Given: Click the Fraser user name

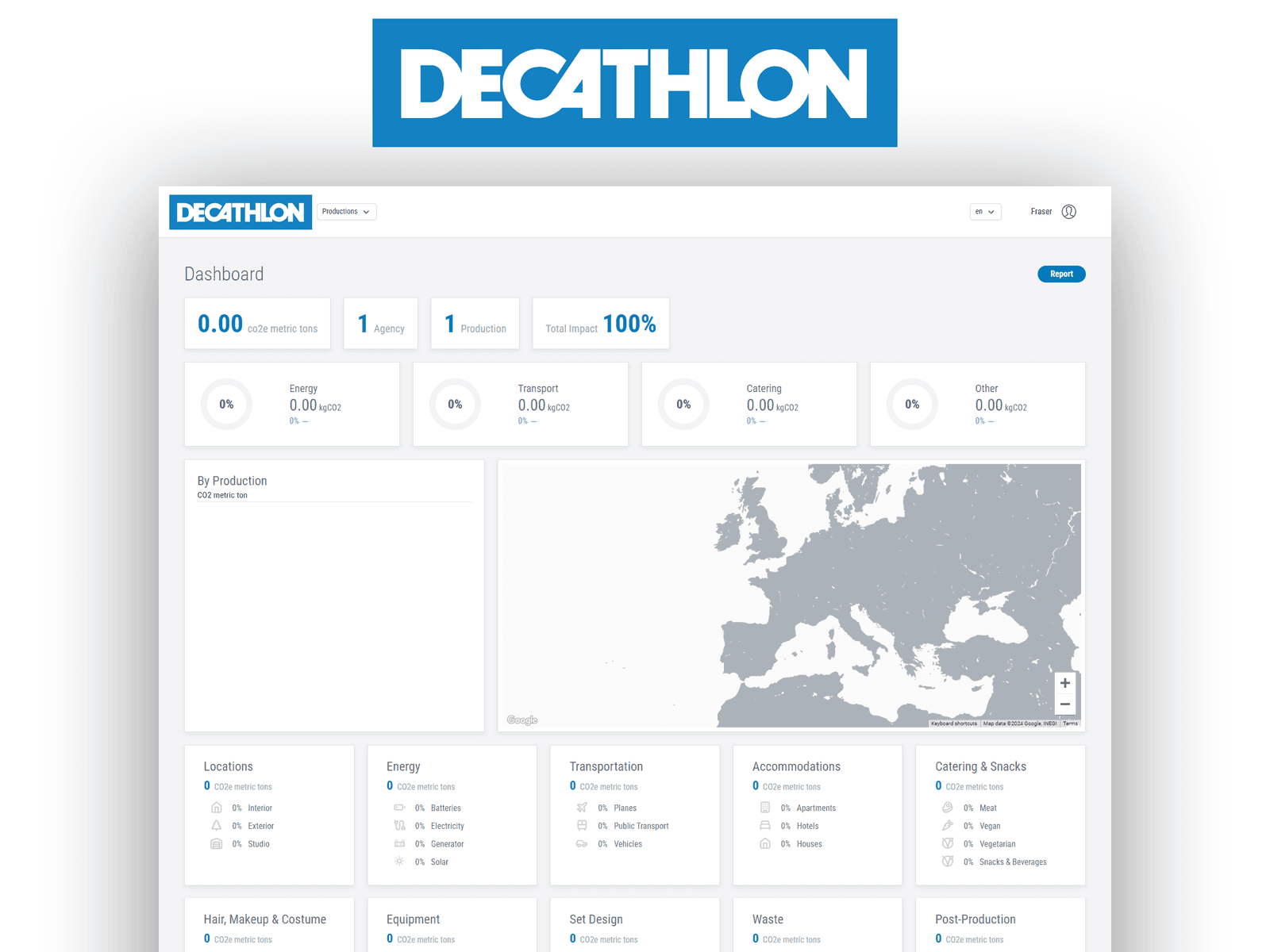Looking at the screenshot, I should tap(1041, 212).
